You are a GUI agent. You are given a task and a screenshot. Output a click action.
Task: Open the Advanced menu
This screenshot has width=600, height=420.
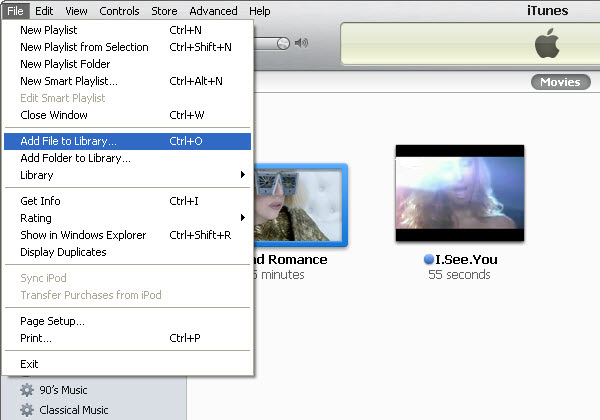click(x=213, y=11)
